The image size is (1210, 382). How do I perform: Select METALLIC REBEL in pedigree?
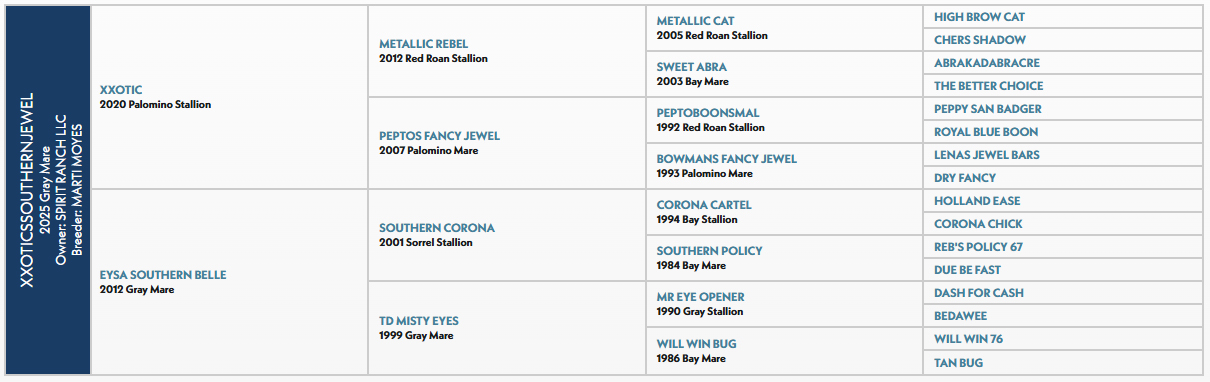(x=423, y=44)
